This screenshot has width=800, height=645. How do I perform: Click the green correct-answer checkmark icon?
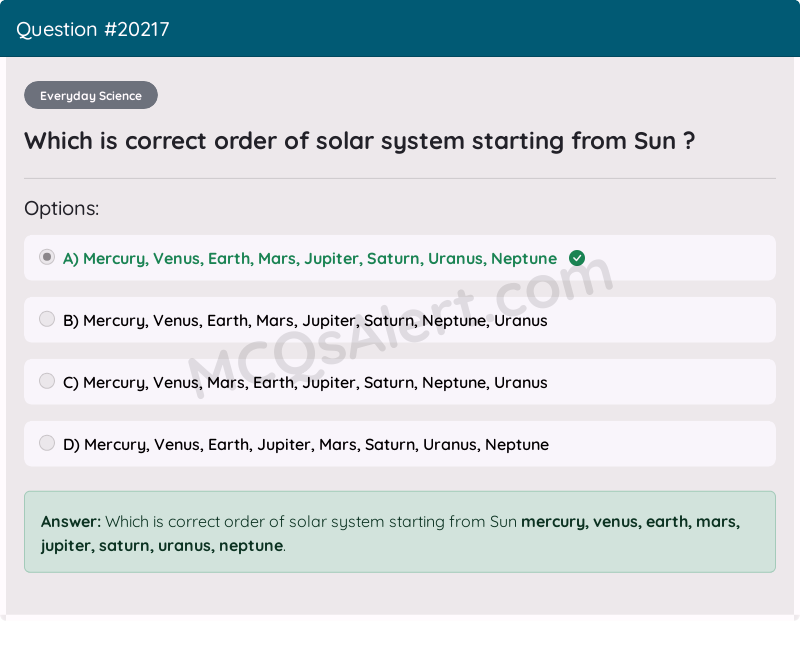point(577,257)
